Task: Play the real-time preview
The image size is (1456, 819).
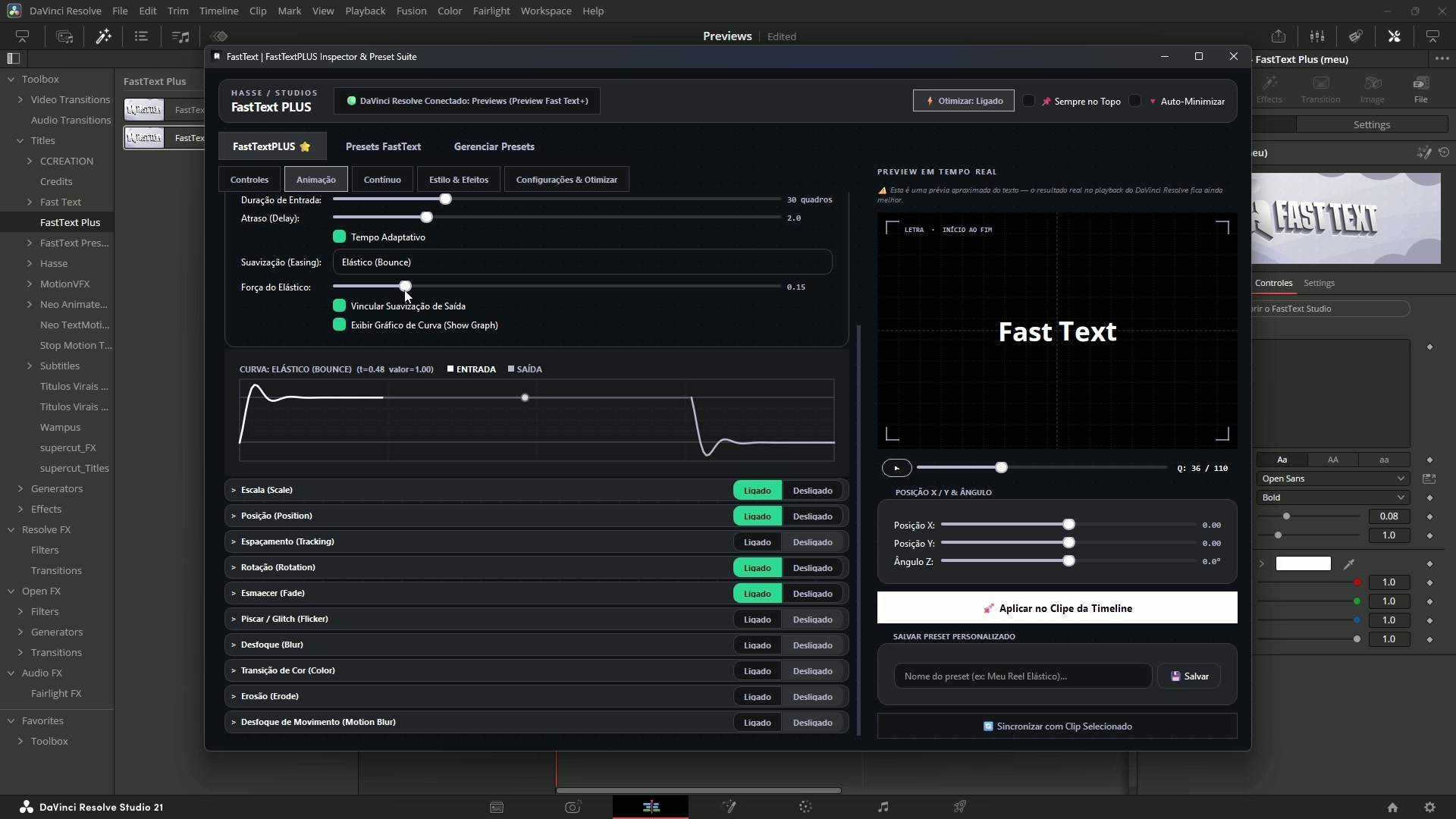Action: tap(896, 469)
